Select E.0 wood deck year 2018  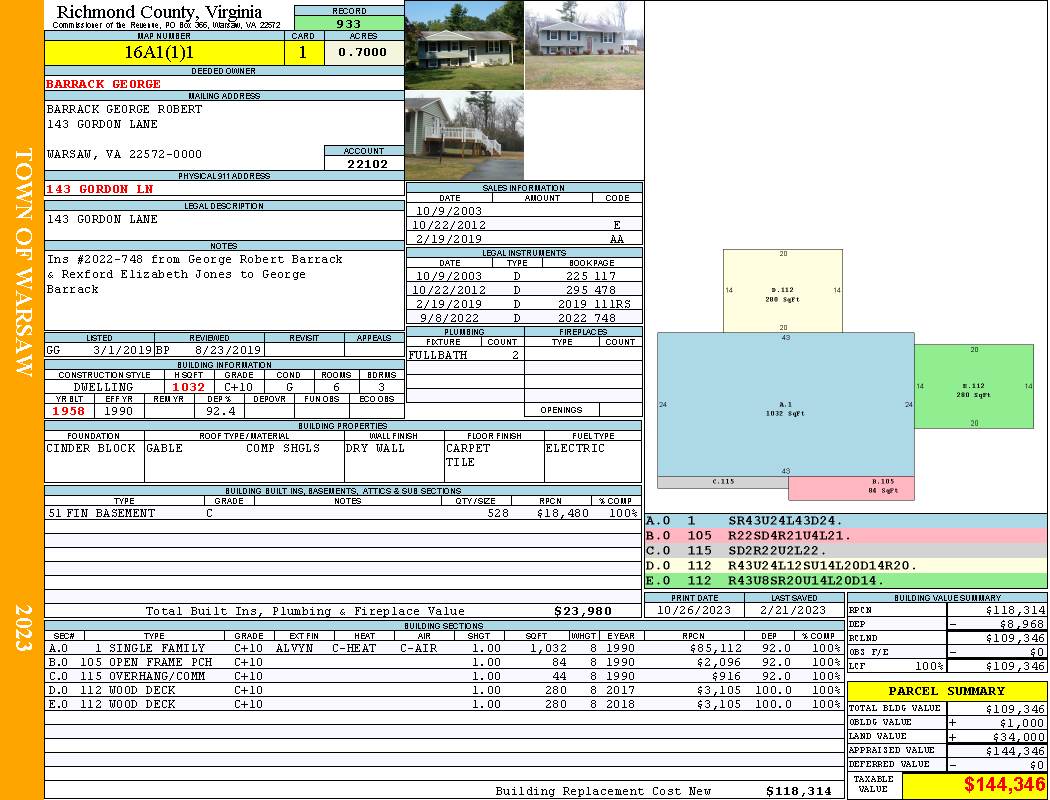click(621, 704)
